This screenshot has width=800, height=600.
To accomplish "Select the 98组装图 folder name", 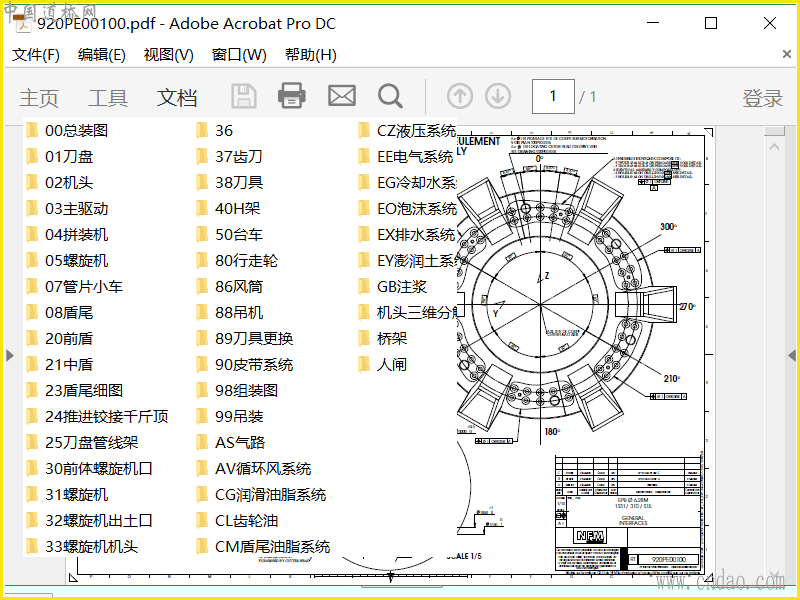I will (246, 391).
